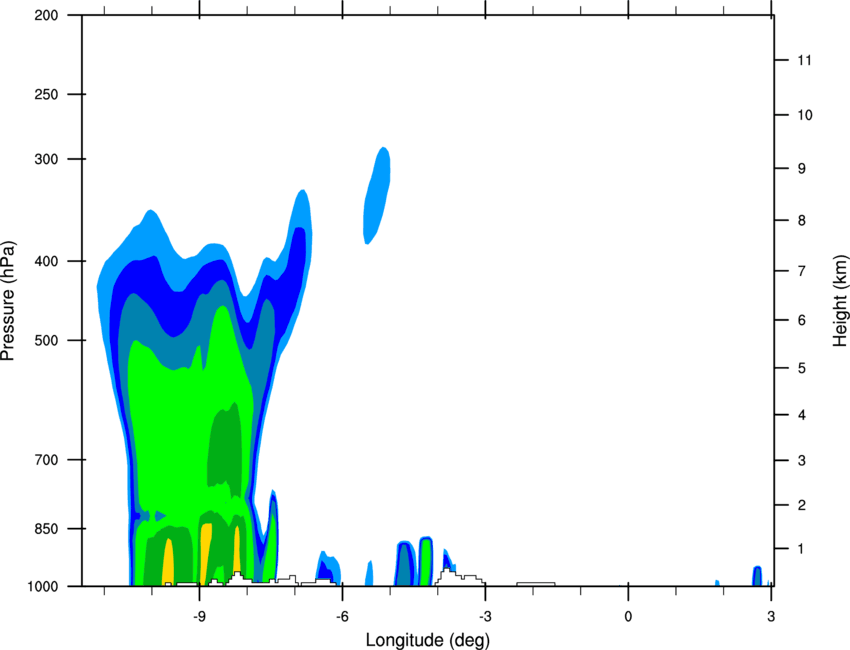The width and height of the screenshot is (850, 650).
Task: Click the 10 km height label
Action: tap(805, 115)
